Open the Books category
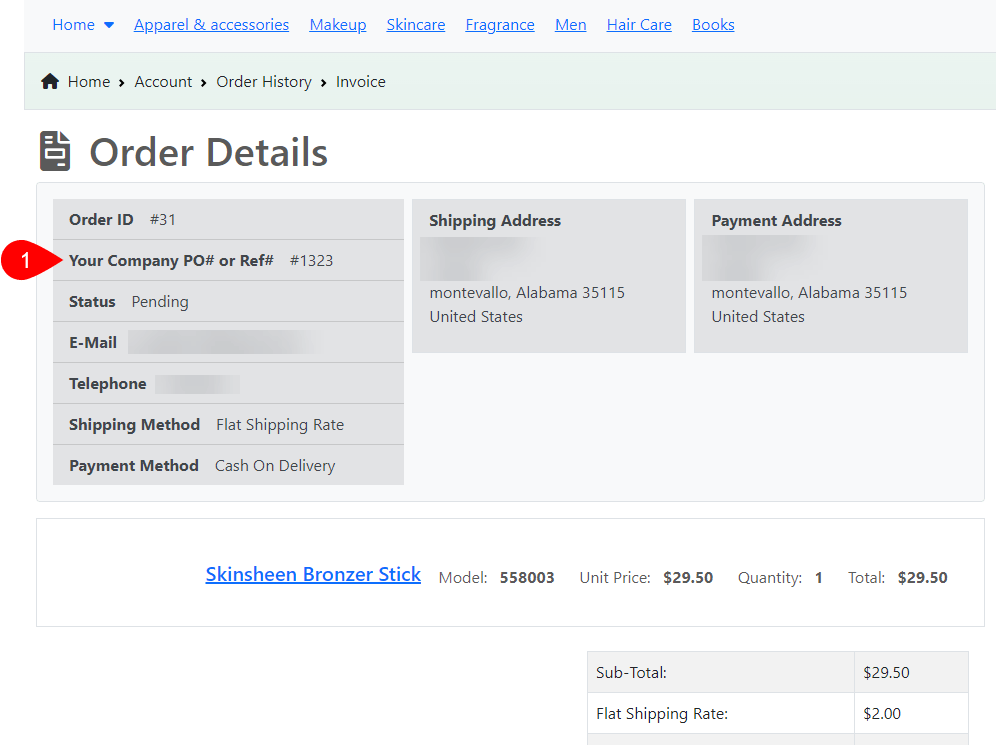The width and height of the screenshot is (996, 745). pos(713,25)
